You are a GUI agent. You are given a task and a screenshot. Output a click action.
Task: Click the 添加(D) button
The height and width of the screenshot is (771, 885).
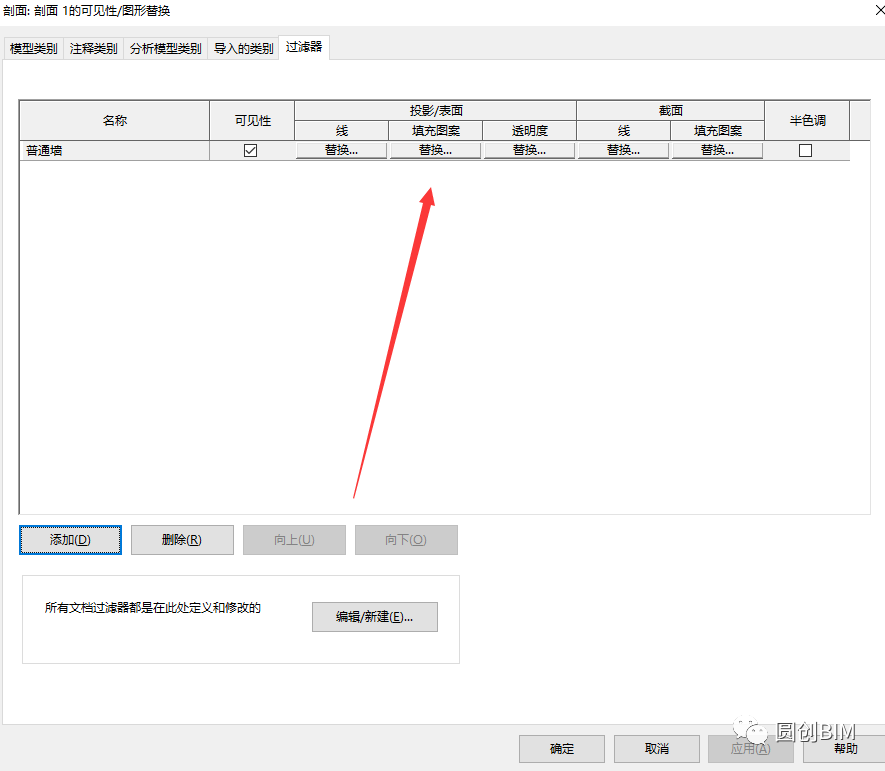pyautogui.click(x=71, y=540)
